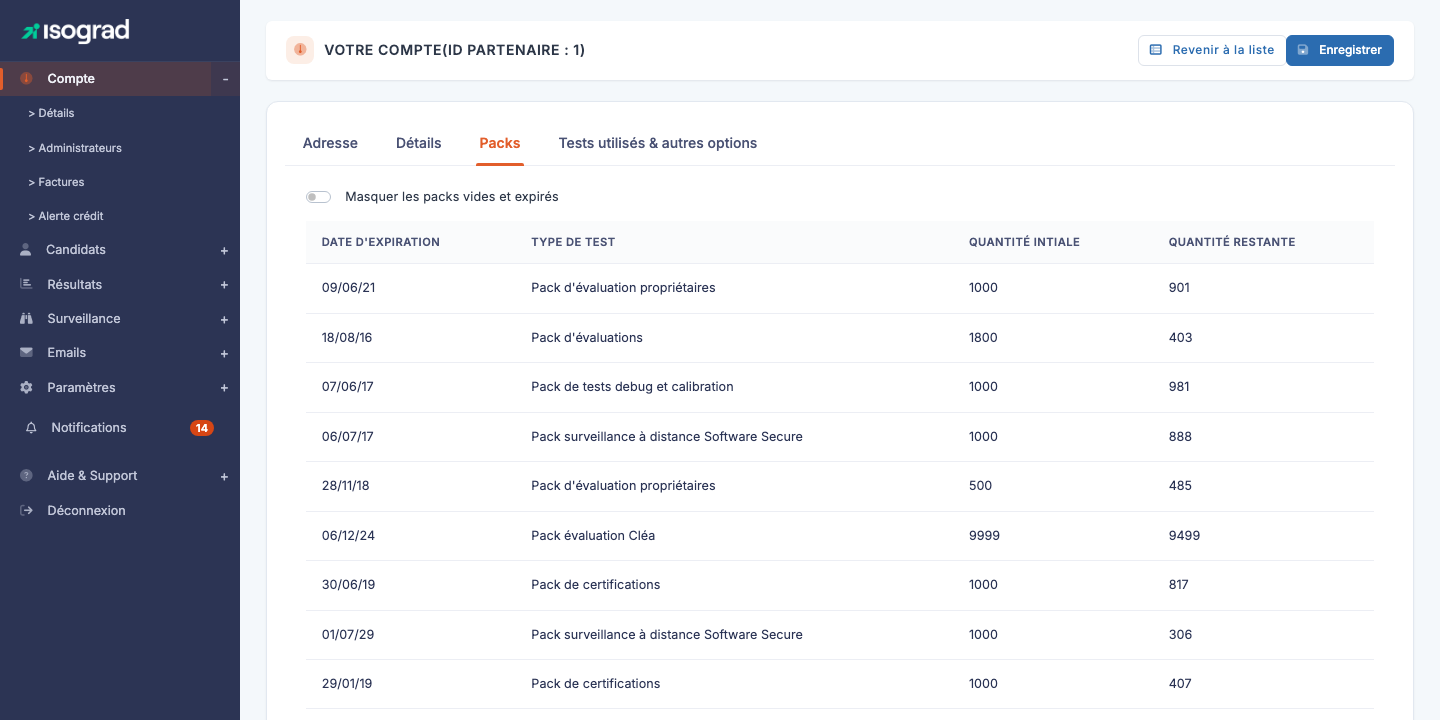Click the expiration date 09/06/21
The image size is (1440, 720).
(x=348, y=288)
